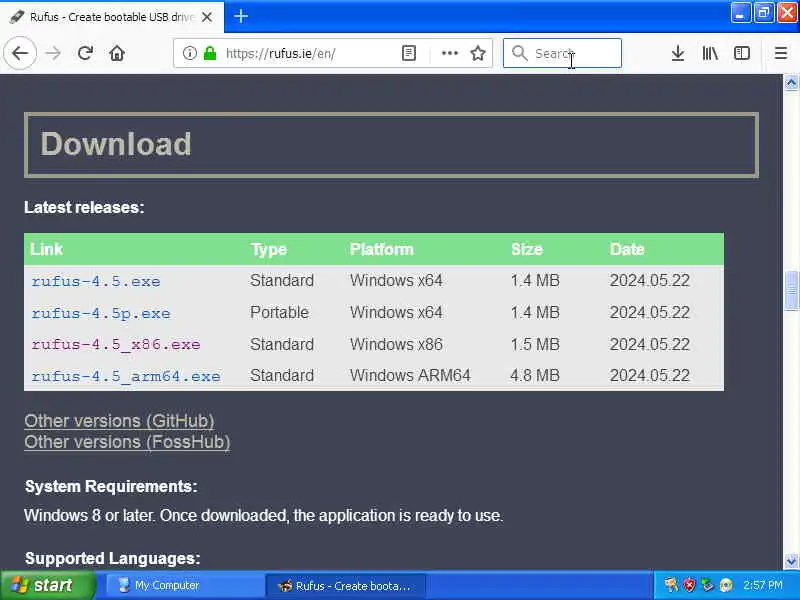Open page actions three-dot menu
The height and width of the screenshot is (600, 800).
coord(449,53)
